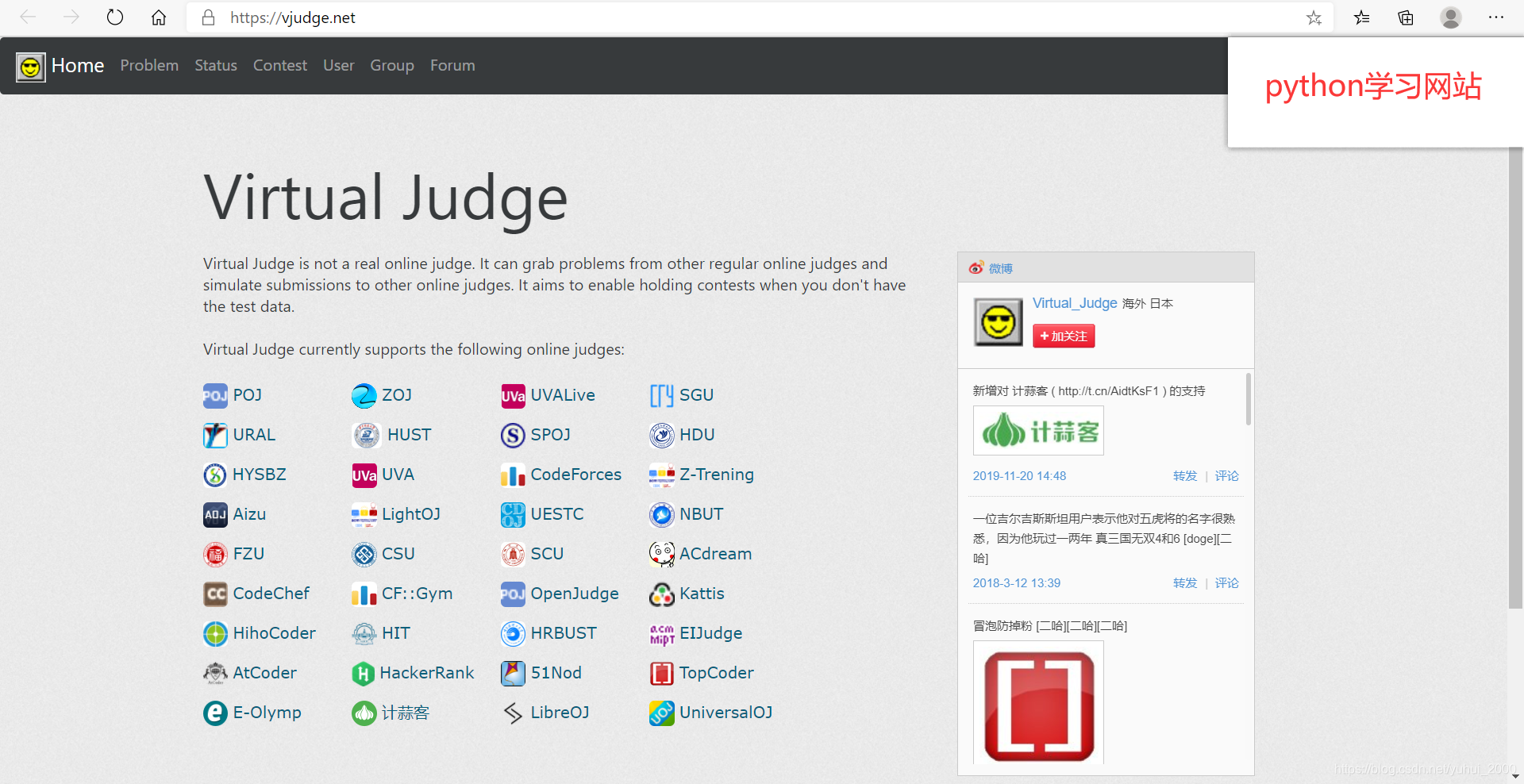Click the Virtual_Judge avatar in Weibo widget
Screen dimensions: 1524x784
pos(999,322)
